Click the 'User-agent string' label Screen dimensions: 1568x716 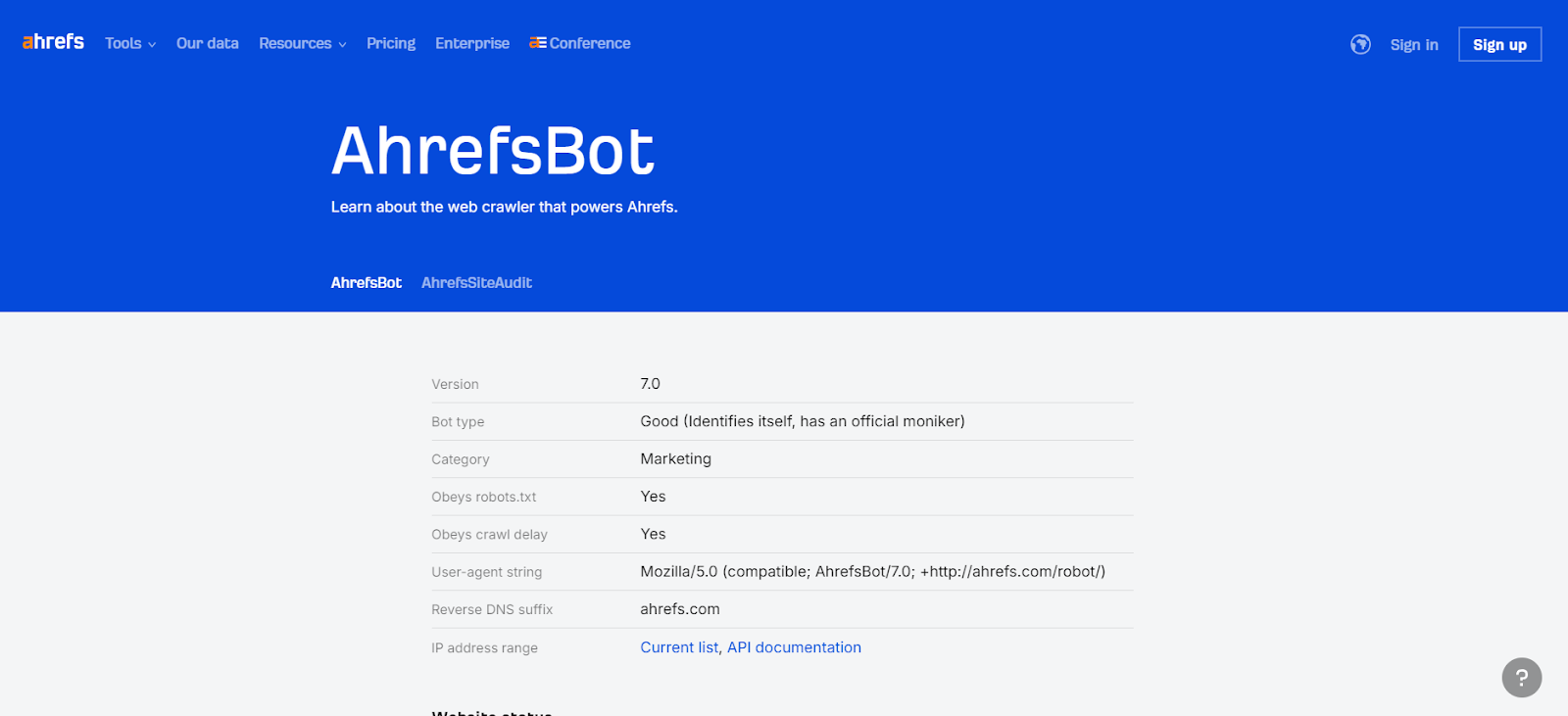tap(487, 572)
